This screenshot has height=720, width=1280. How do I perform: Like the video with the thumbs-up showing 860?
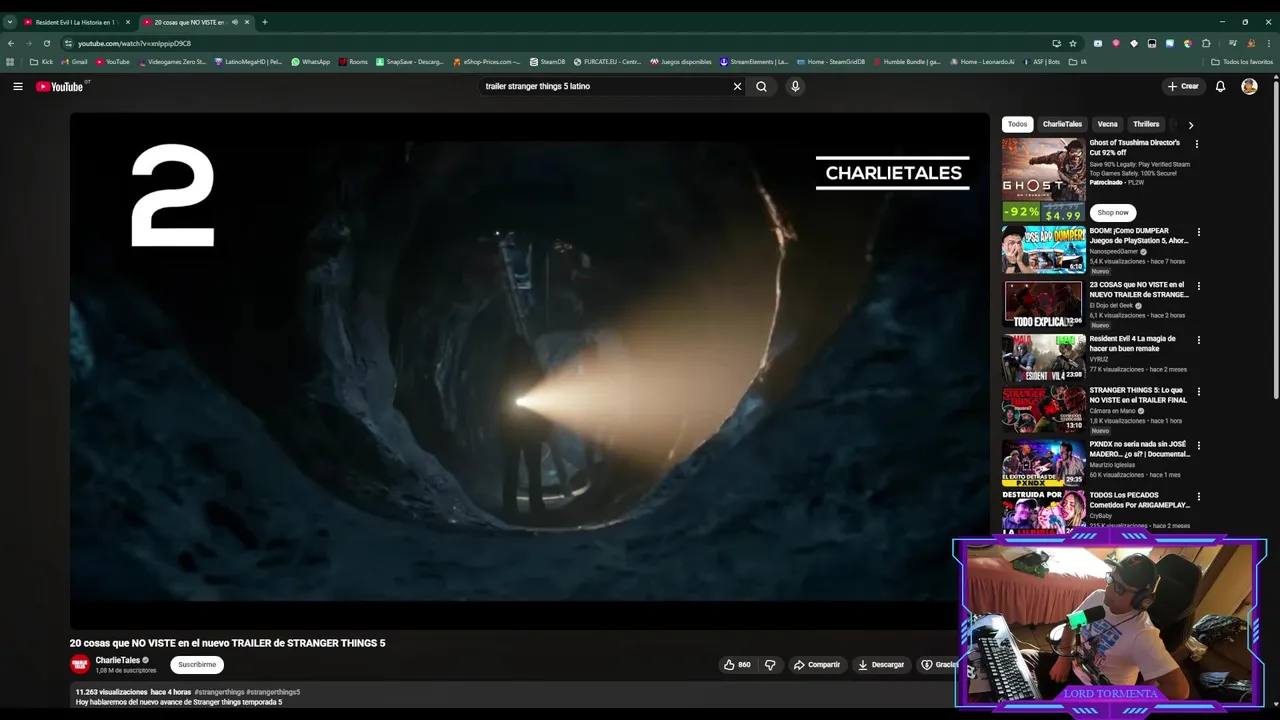737,665
